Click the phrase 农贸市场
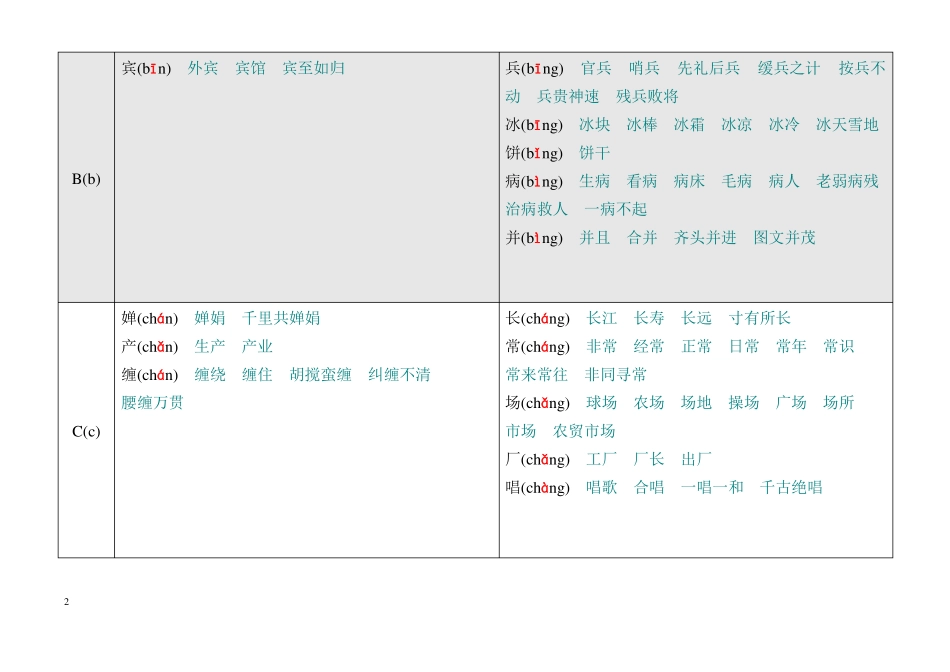 pos(584,431)
